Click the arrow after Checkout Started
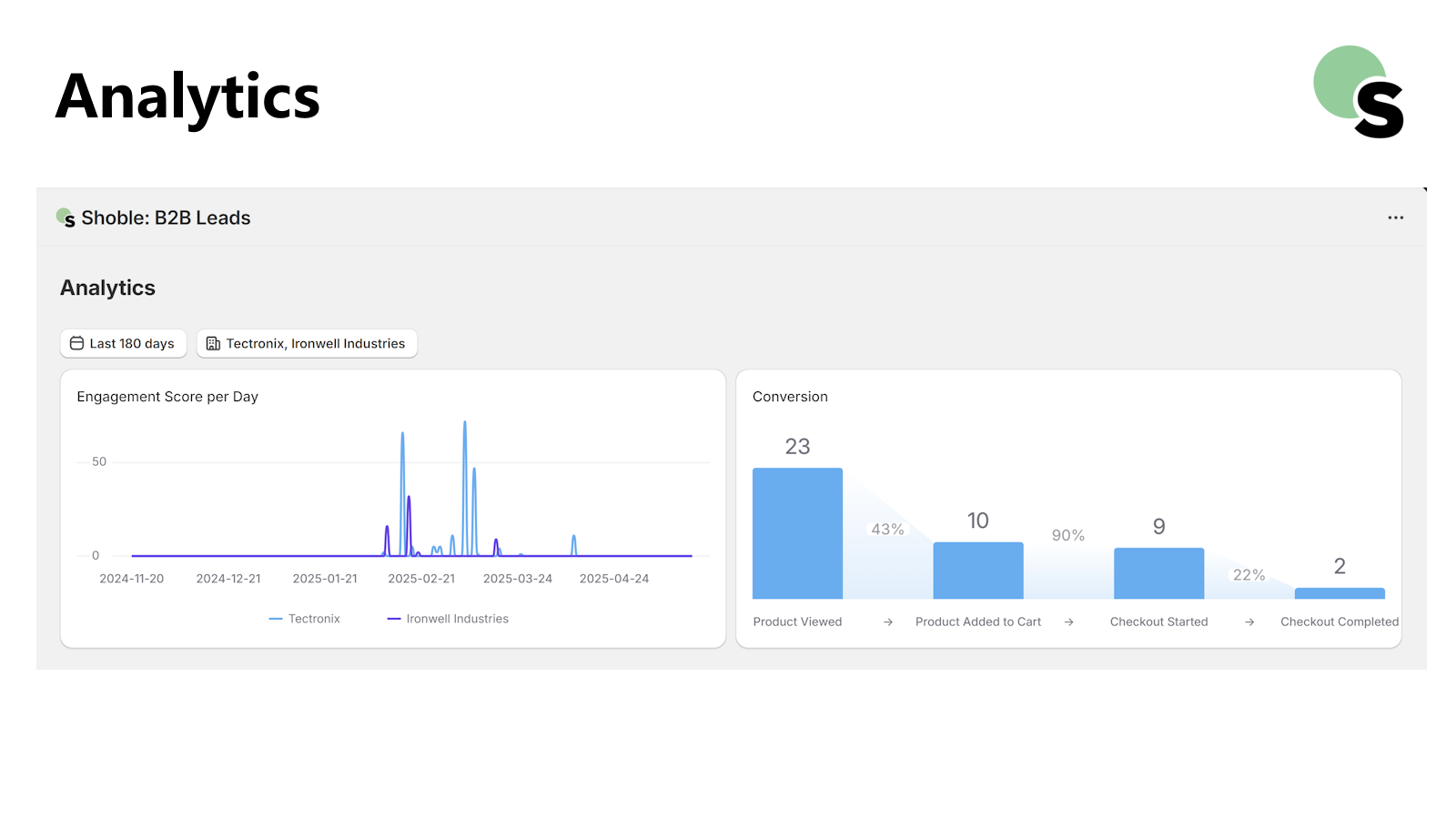1456x819 pixels. (x=1249, y=622)
